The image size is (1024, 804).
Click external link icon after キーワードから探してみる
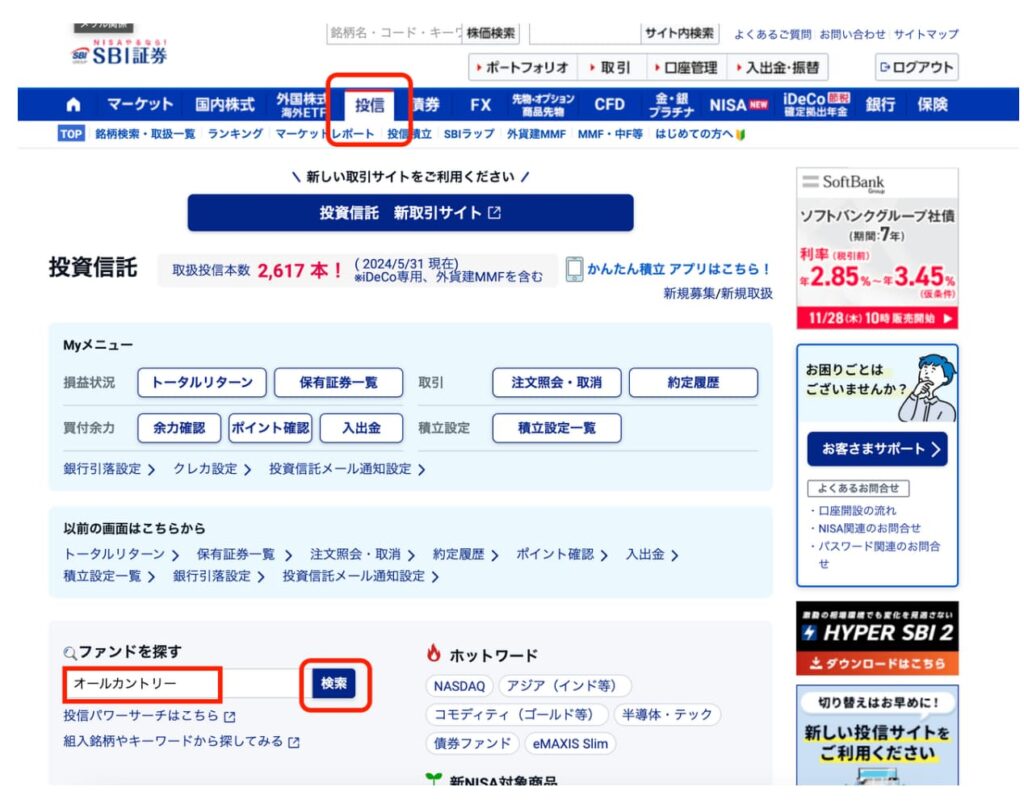click(x=294, y=743)
